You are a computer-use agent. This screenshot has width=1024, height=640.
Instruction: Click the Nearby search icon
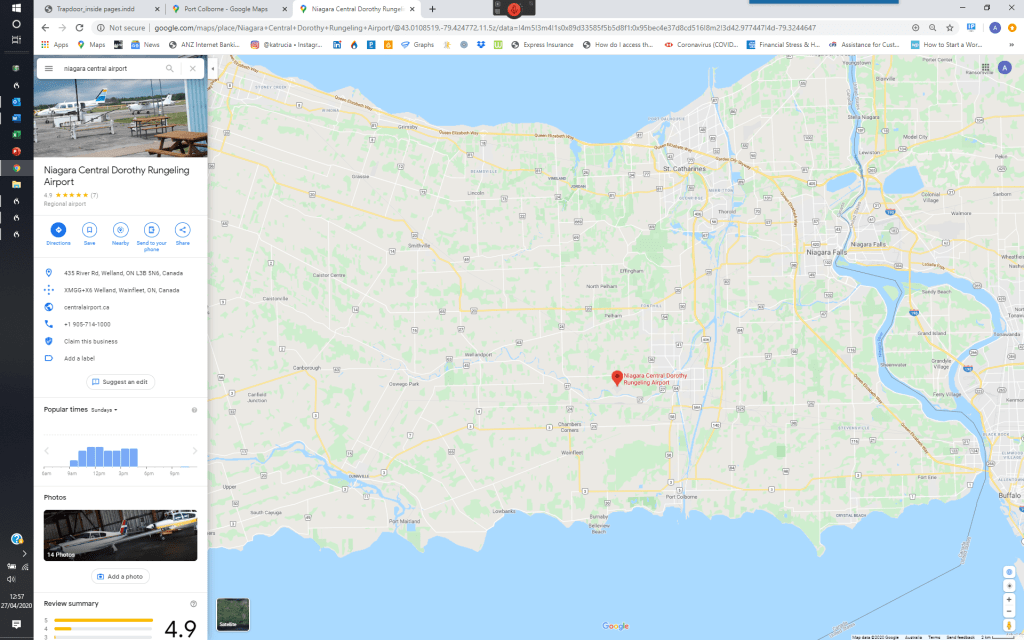click(x=120, y=230)
